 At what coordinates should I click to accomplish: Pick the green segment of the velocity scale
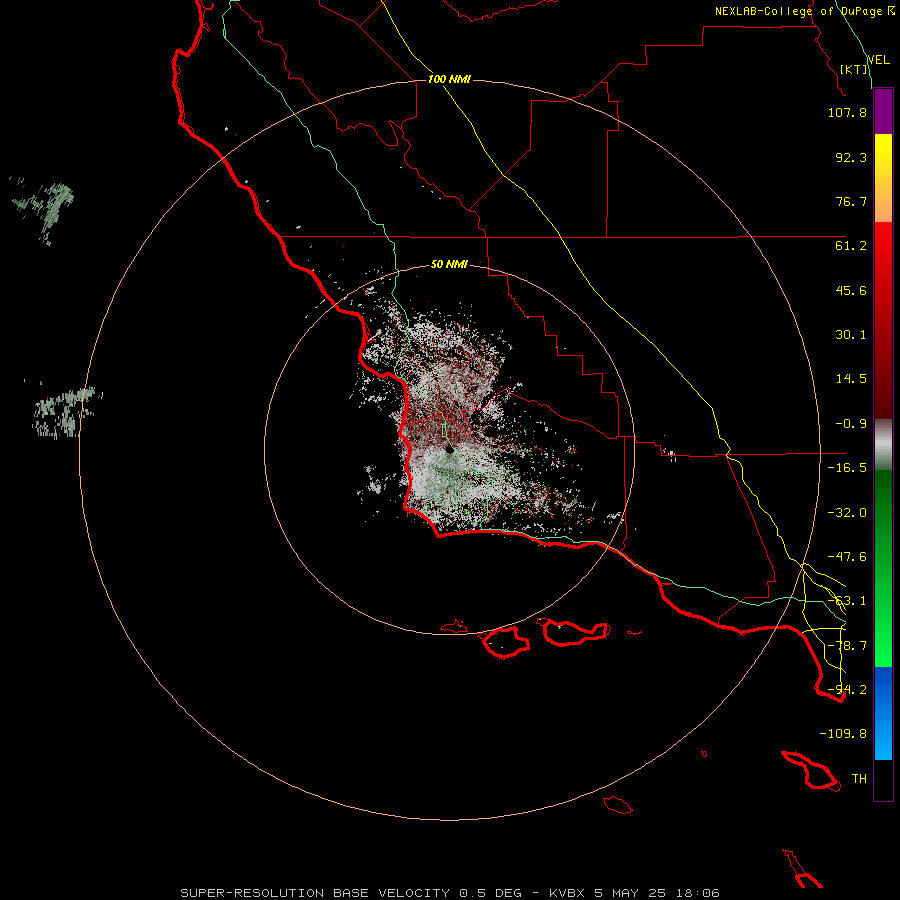[883, 568]
